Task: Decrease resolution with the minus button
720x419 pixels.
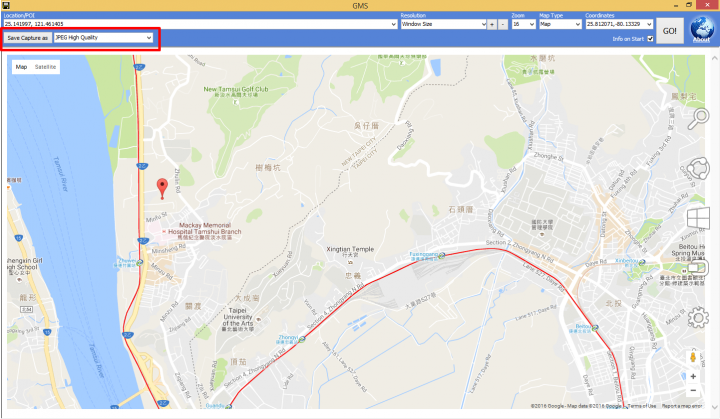Action: coord(503,24)
